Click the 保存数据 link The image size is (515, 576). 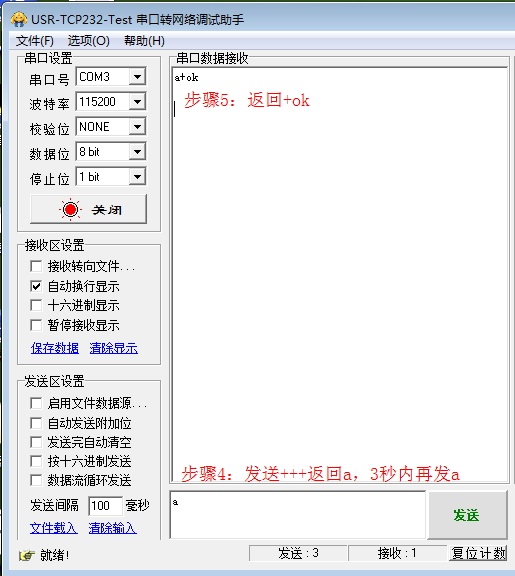[x=55, y=348]
